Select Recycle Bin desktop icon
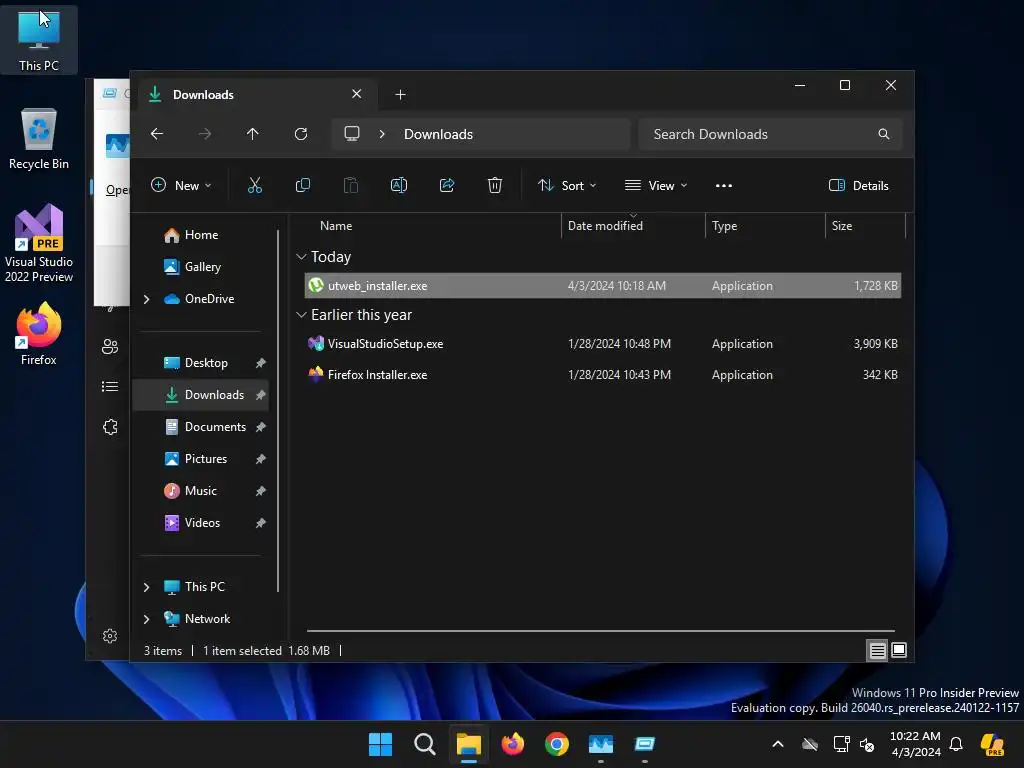Image resolution: width=1024 pixels, height=768 pixels. pos(39,139)
